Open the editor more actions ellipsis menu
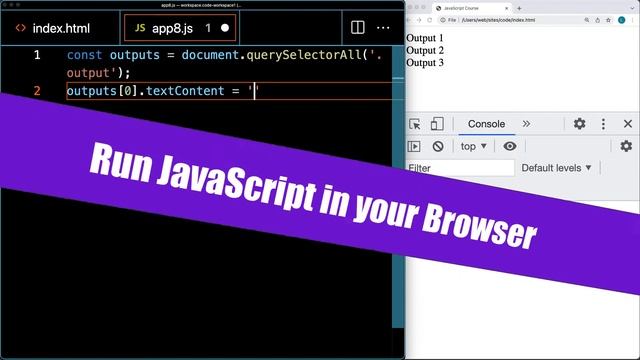This screenshot has width=640, height=360. tap(383, 28)
